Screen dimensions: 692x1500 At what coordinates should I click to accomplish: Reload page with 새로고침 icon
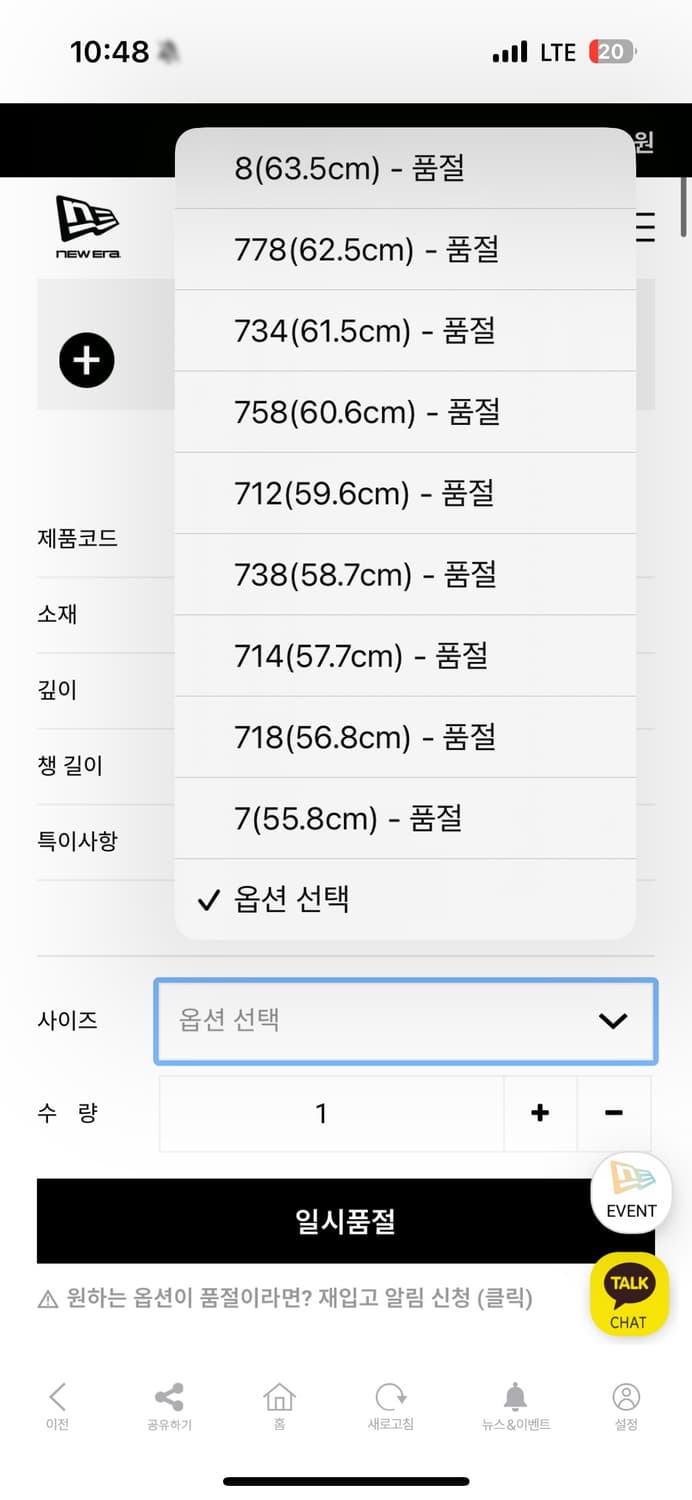coord(390,1405)
